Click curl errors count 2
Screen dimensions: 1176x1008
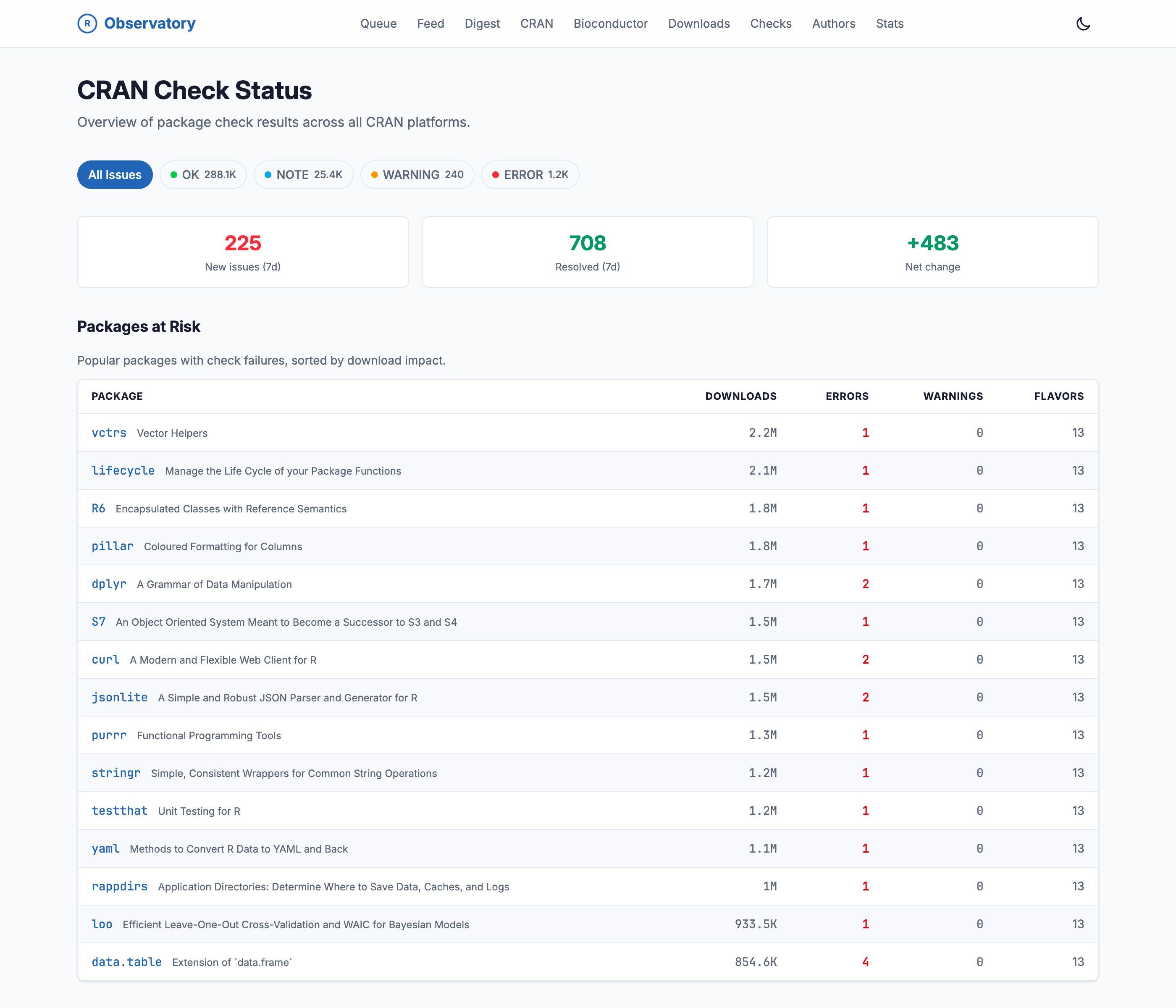click(865, 659)
